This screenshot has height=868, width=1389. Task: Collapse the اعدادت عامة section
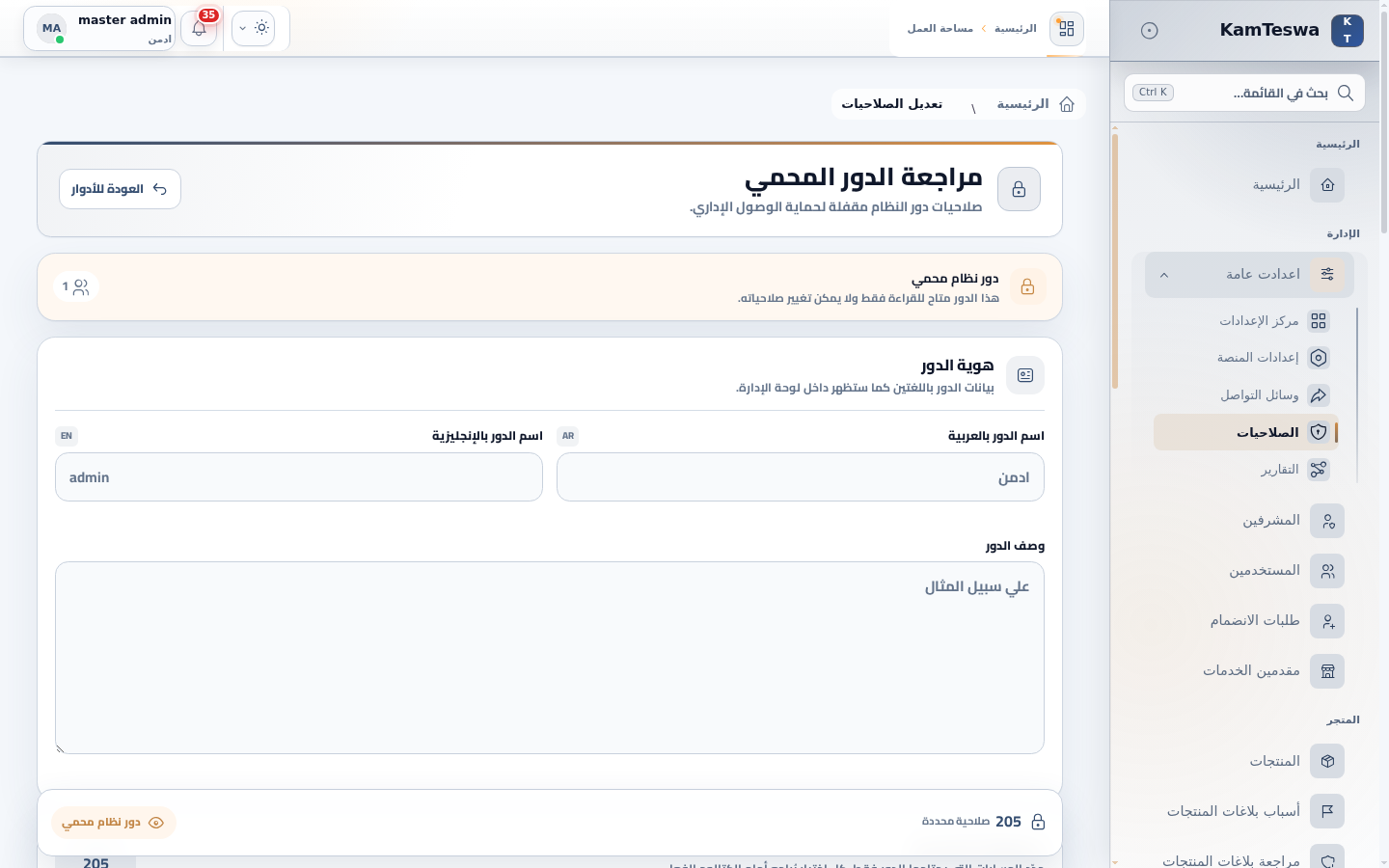coord(1250,275)
